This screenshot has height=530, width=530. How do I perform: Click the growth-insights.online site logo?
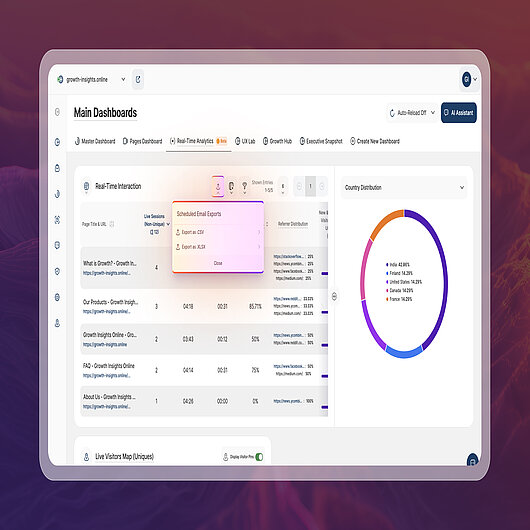(x=60, y=79)
